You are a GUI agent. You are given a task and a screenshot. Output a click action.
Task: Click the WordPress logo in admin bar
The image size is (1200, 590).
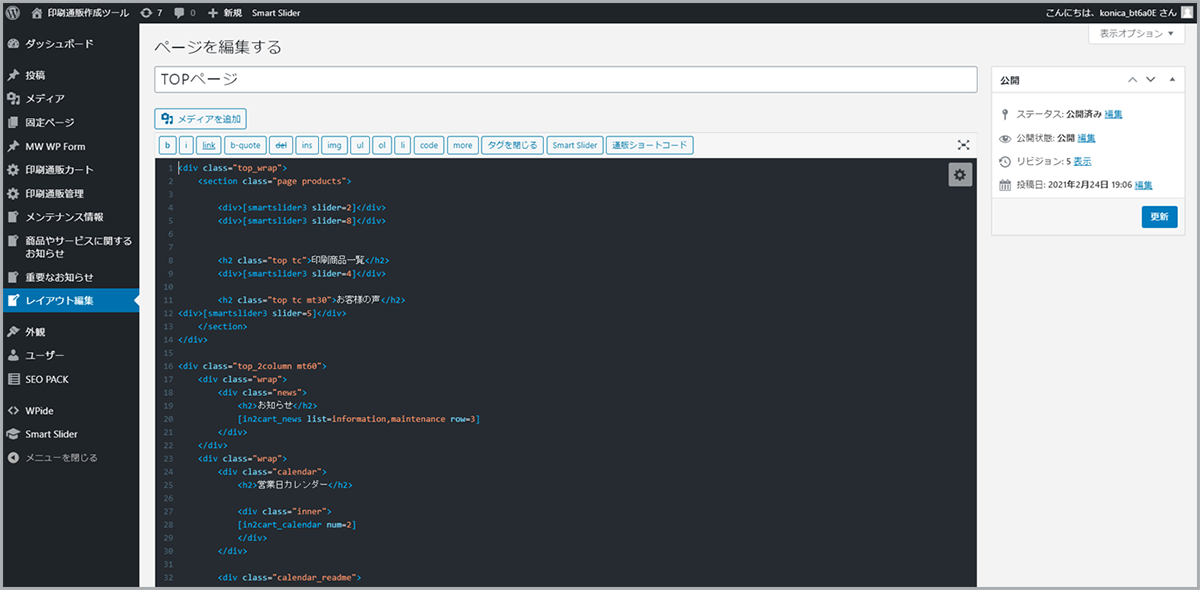pos(14,13)
